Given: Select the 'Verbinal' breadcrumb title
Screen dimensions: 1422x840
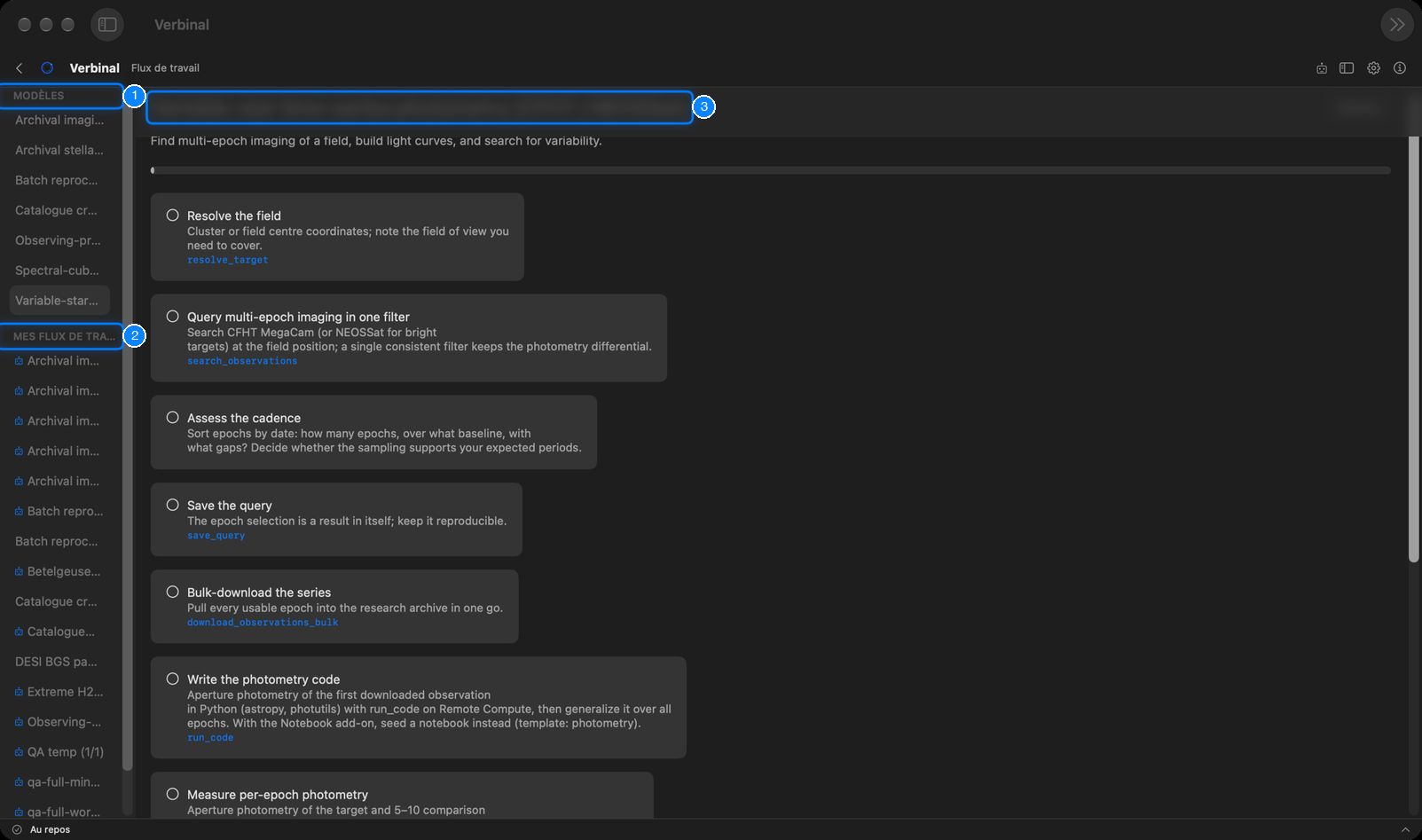Looking at the screenshot, I should 95,68.
